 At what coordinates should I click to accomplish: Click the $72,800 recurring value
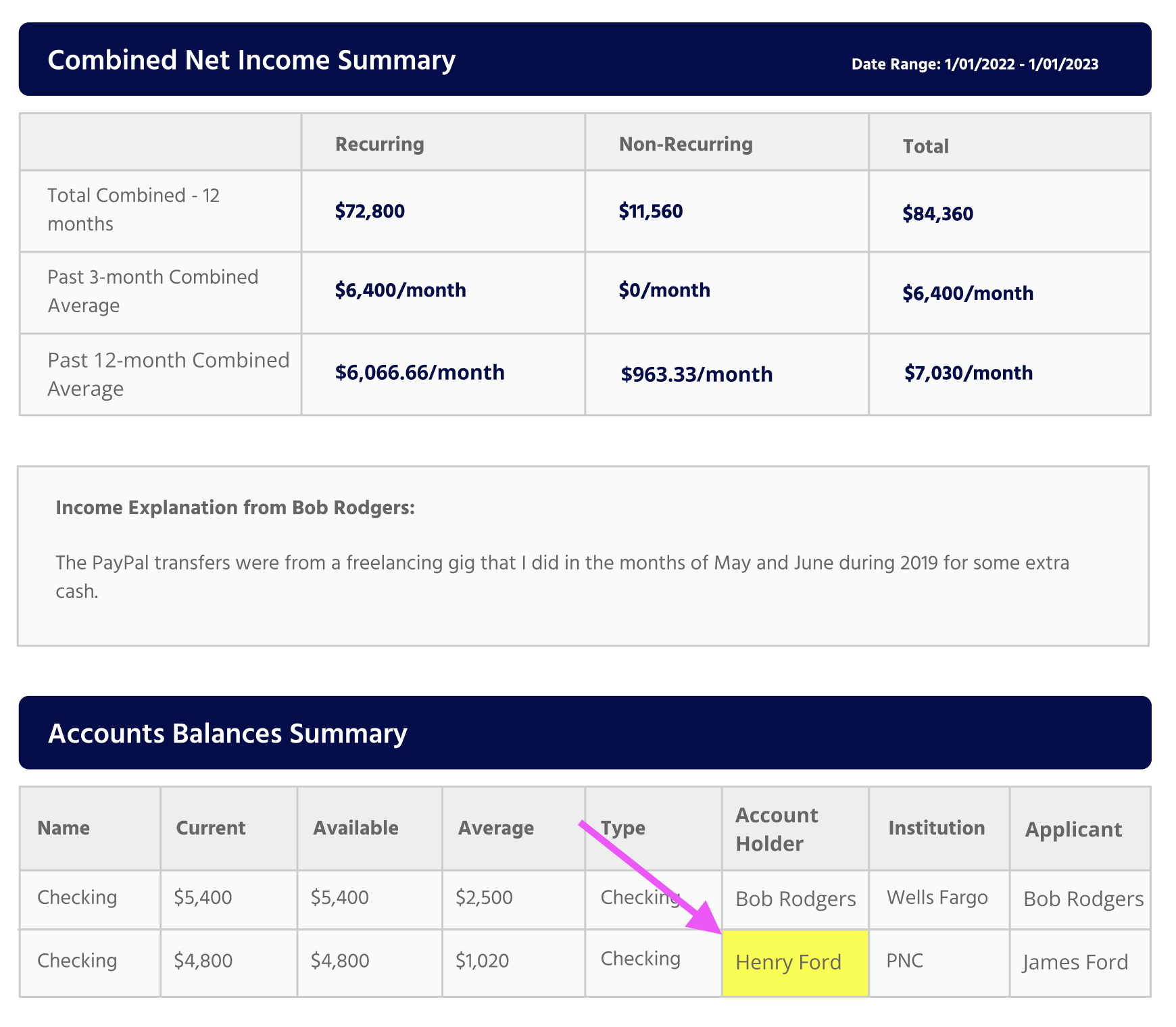[370, 211]
